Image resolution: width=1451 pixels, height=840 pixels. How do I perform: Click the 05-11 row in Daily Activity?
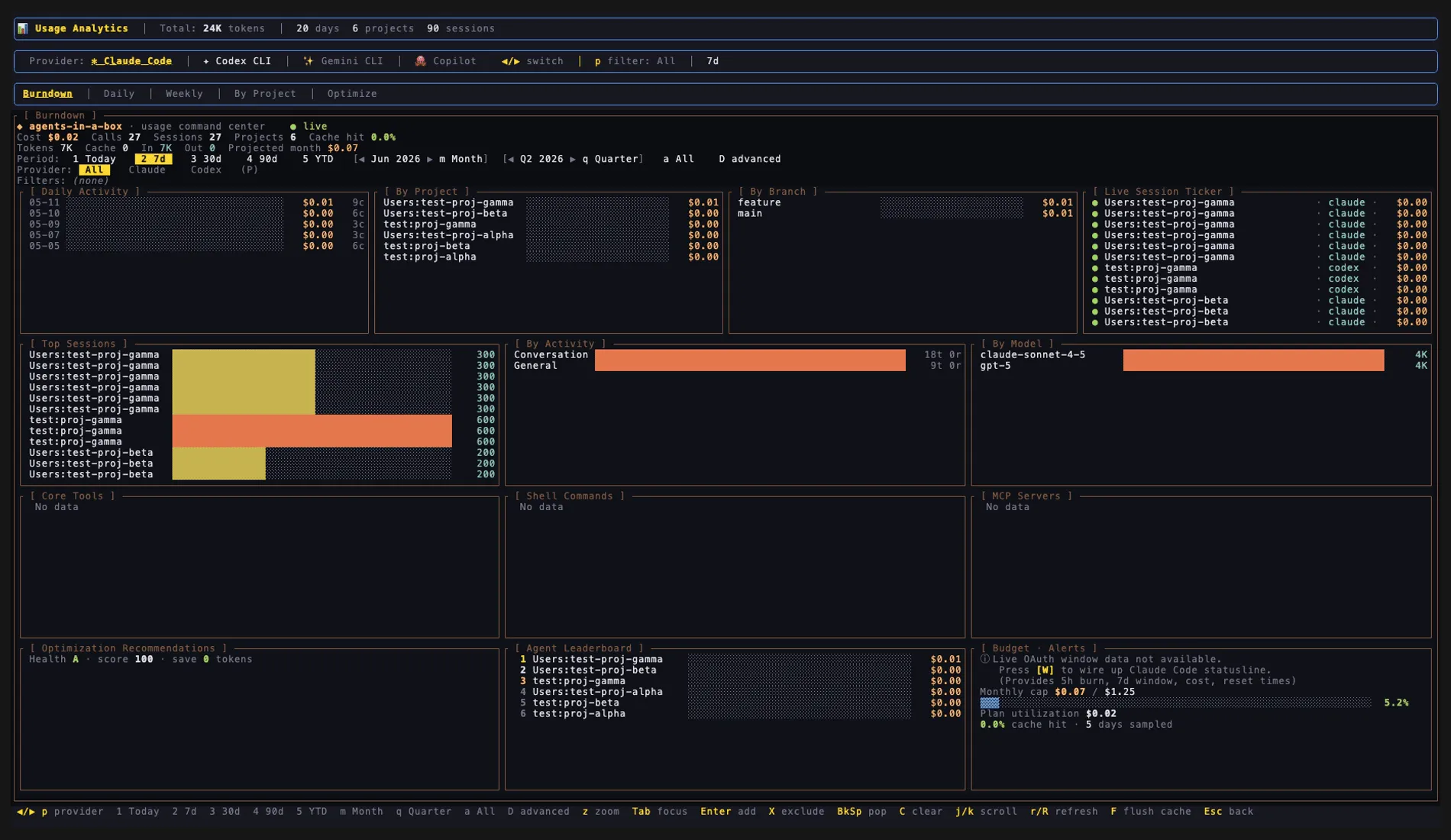[x=196, y=203]
